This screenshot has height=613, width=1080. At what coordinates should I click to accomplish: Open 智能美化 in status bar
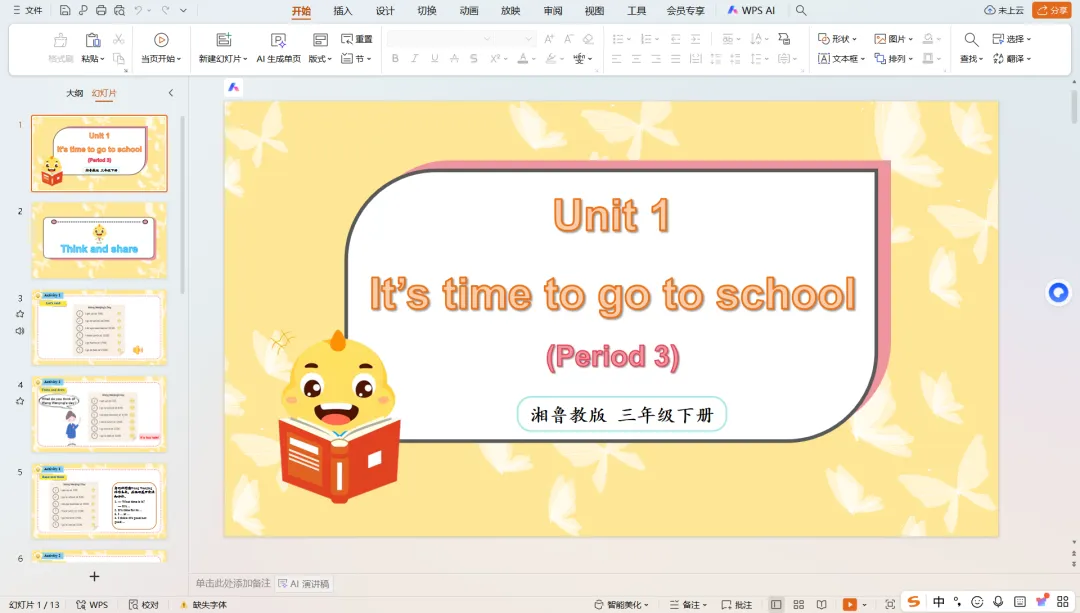[x=621, y=605]
